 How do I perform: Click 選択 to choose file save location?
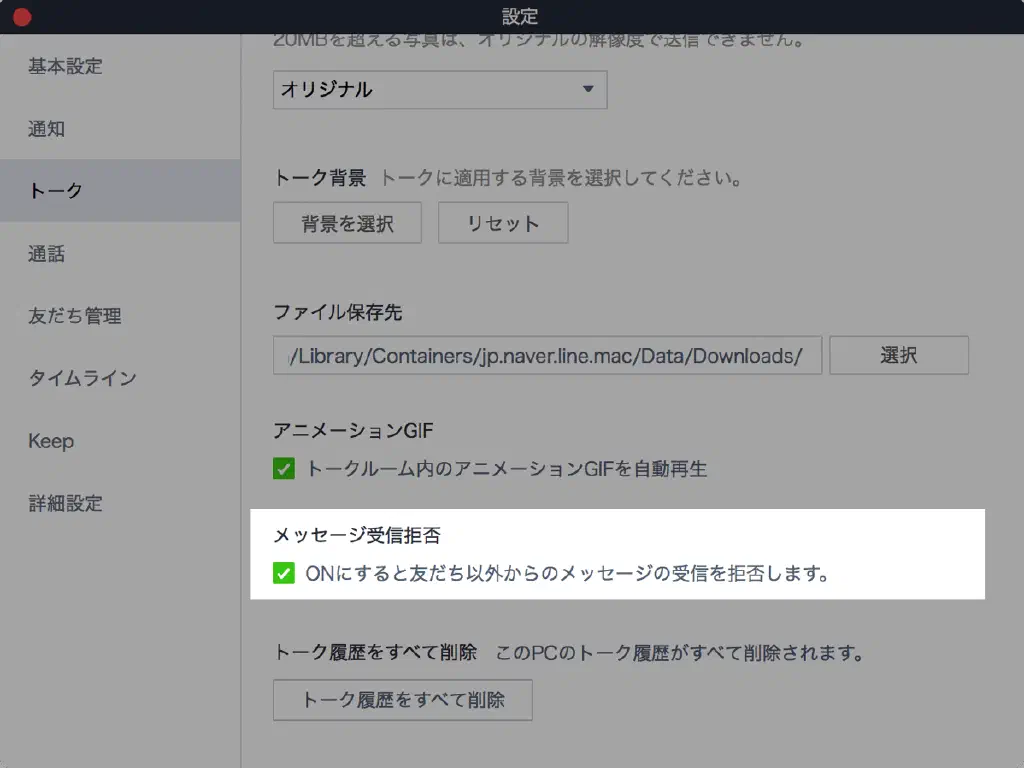click(898, 355)
